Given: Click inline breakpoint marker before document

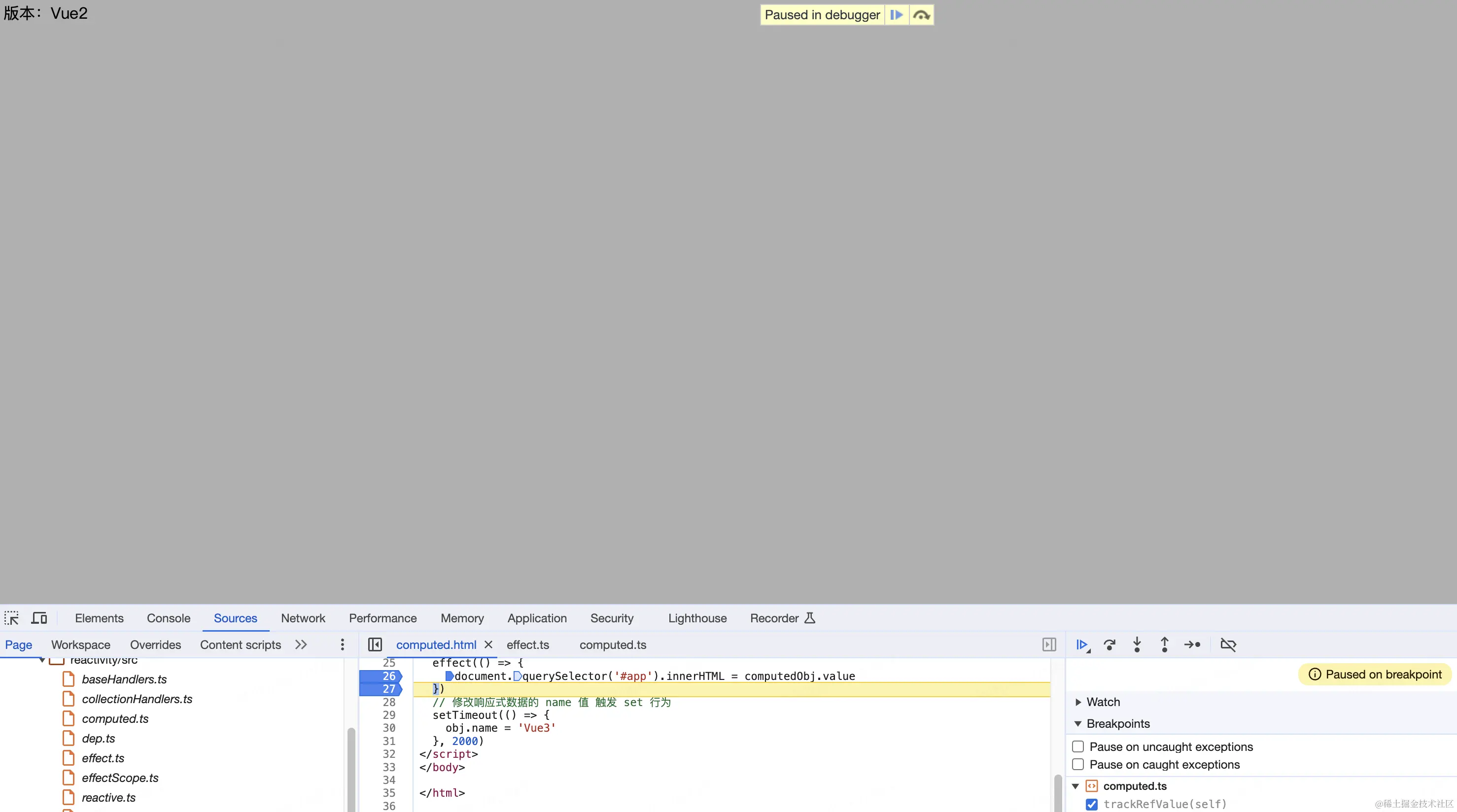Looking at the screenshot, I should (x=449, y=676).
